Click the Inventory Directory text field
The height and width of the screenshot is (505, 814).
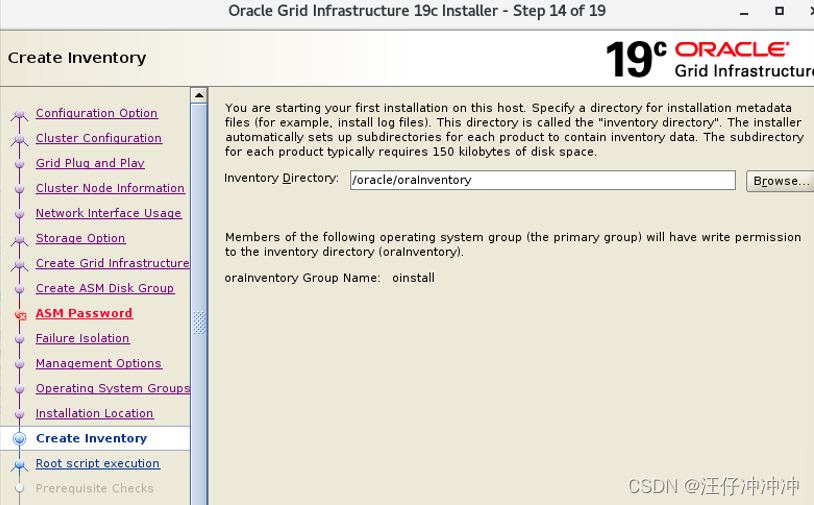542,180
